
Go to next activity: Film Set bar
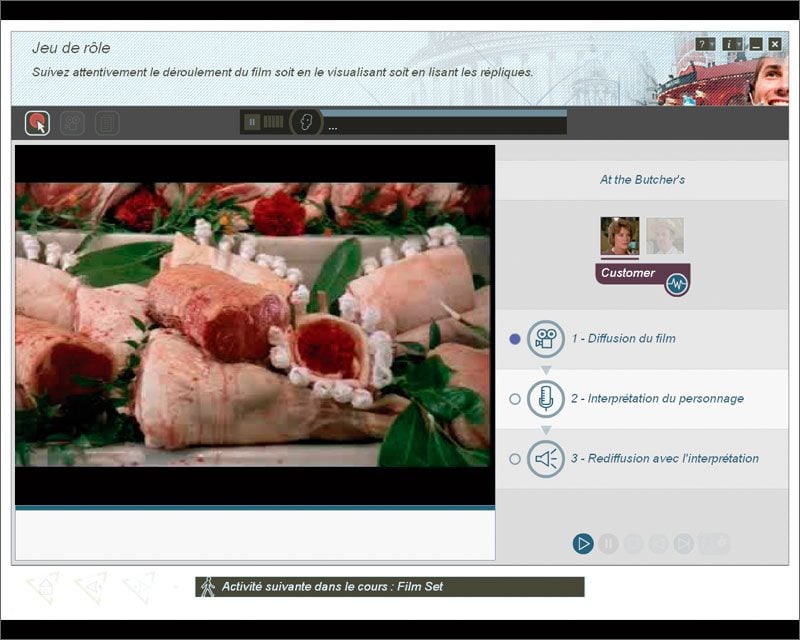tap(390, 587)
